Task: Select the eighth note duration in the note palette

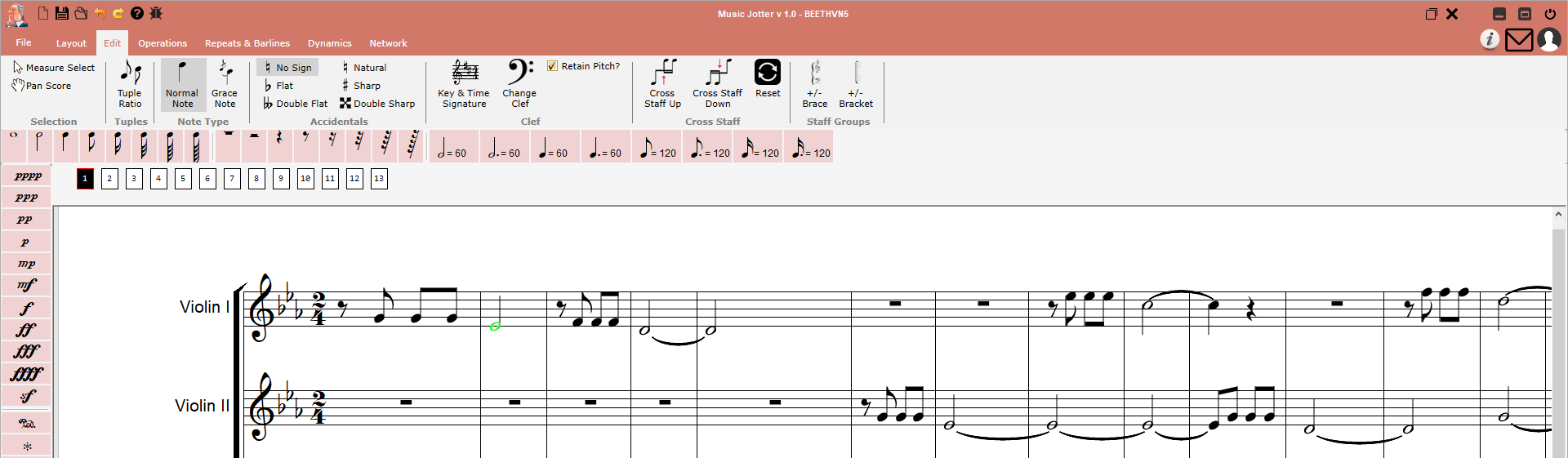Action: pyautogui.click(x=91, y=146)
